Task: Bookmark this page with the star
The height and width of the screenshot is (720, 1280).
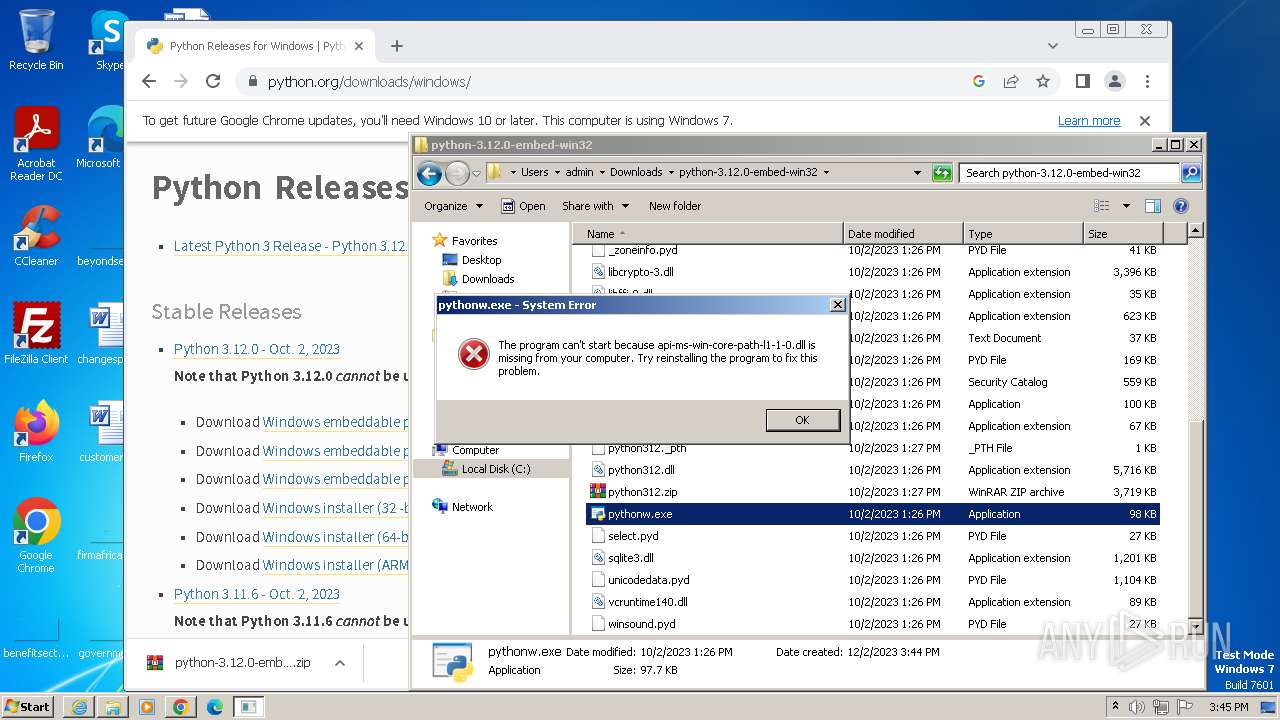Action: tap(1043, 82)
